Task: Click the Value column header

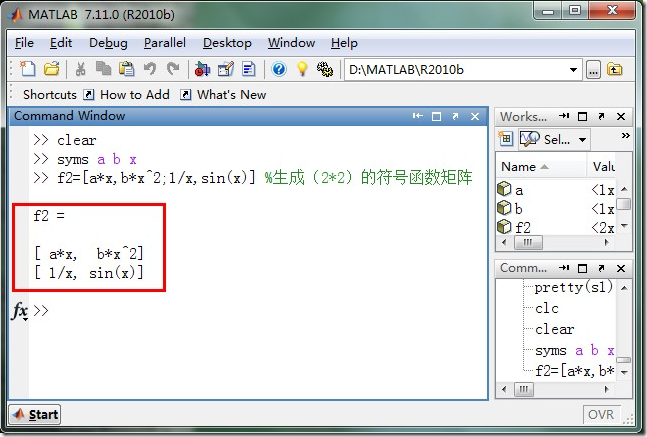Action: tap(603, 167)
